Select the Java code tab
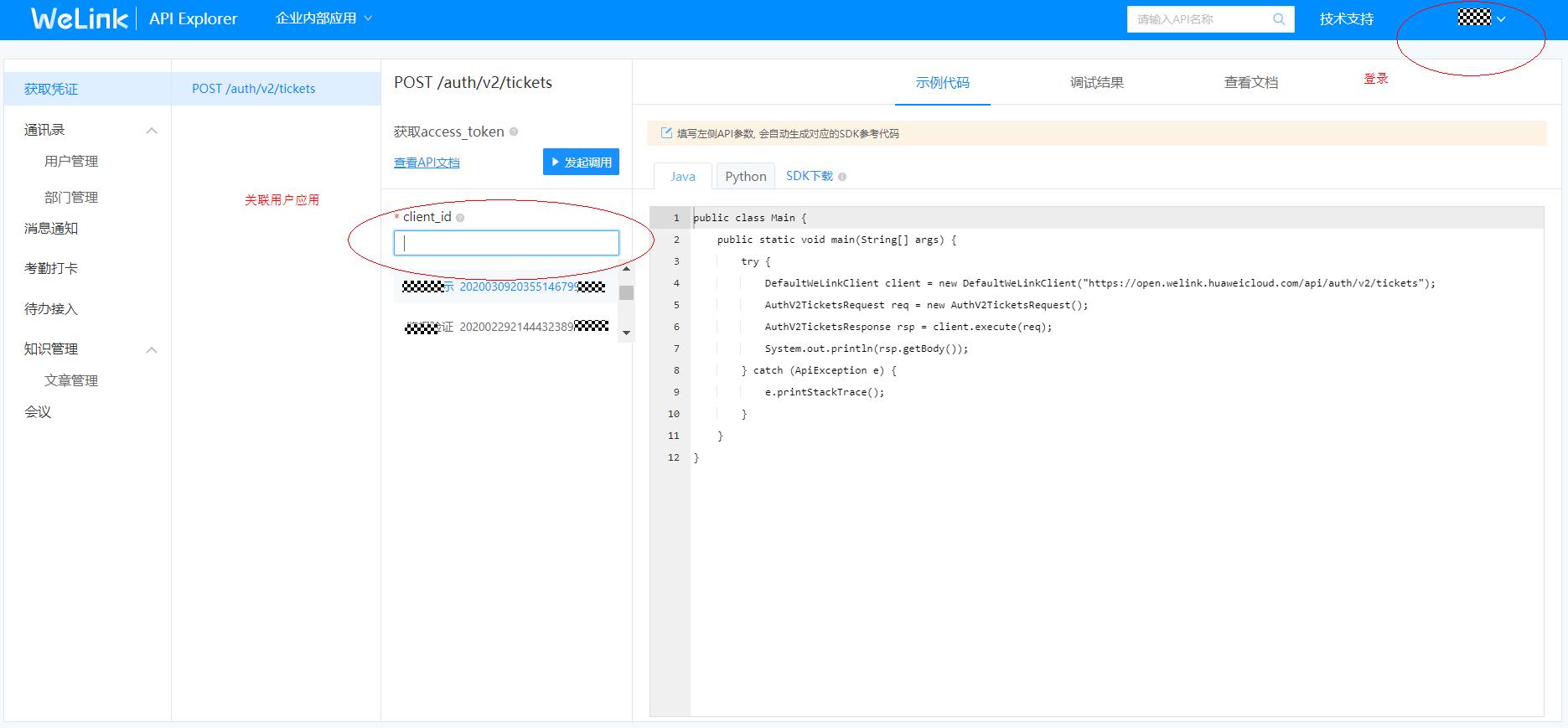 [x=683, y=177]
